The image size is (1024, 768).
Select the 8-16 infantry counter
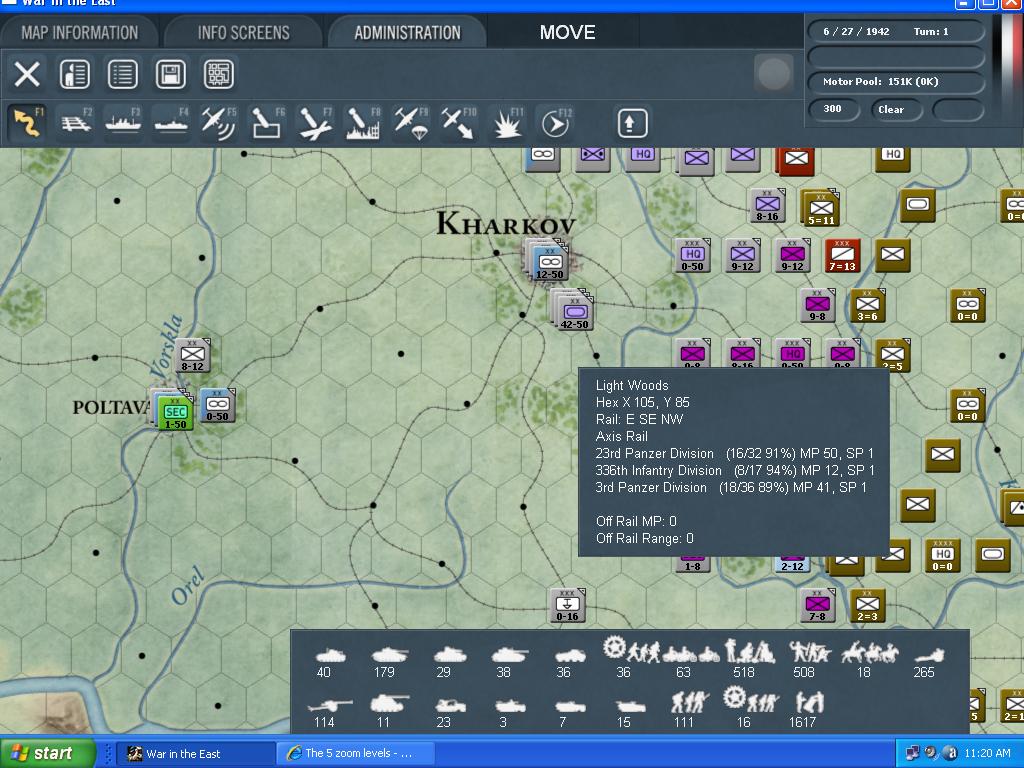click(767, 205)
